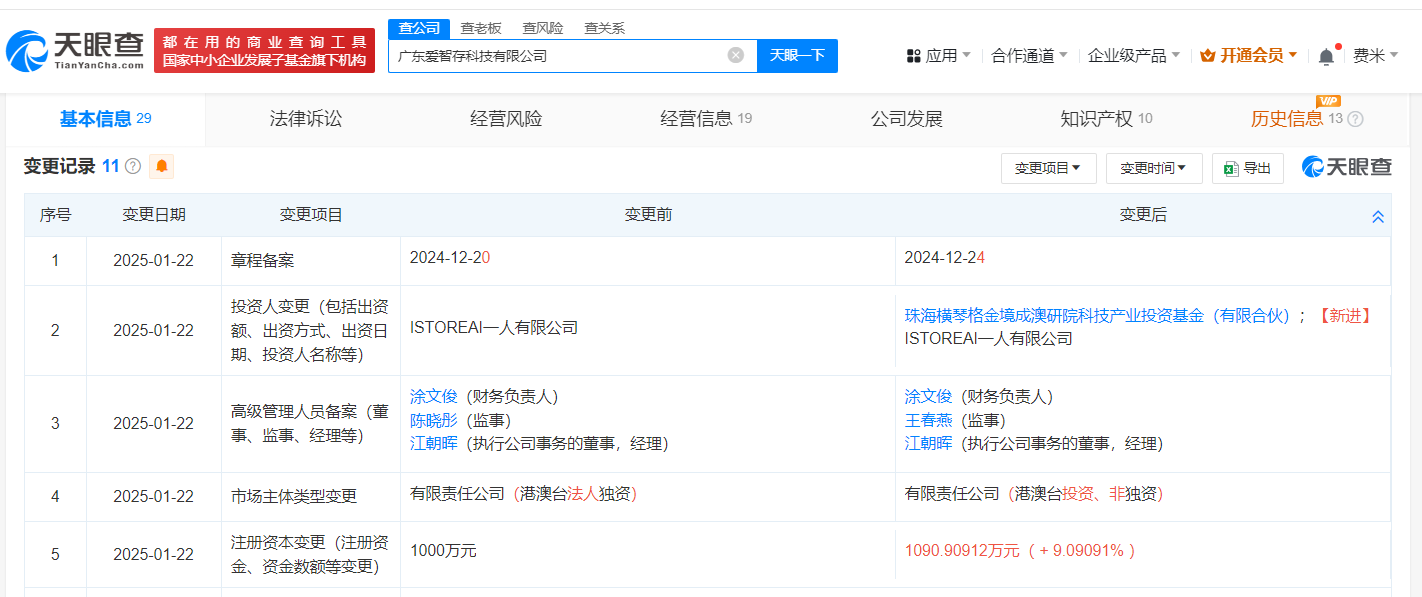The height and width of the screenshot is (597, 1422).
Task: Switch to the 法律诉讼 tab
Action: pyautogui.click(x=305, y=119)
